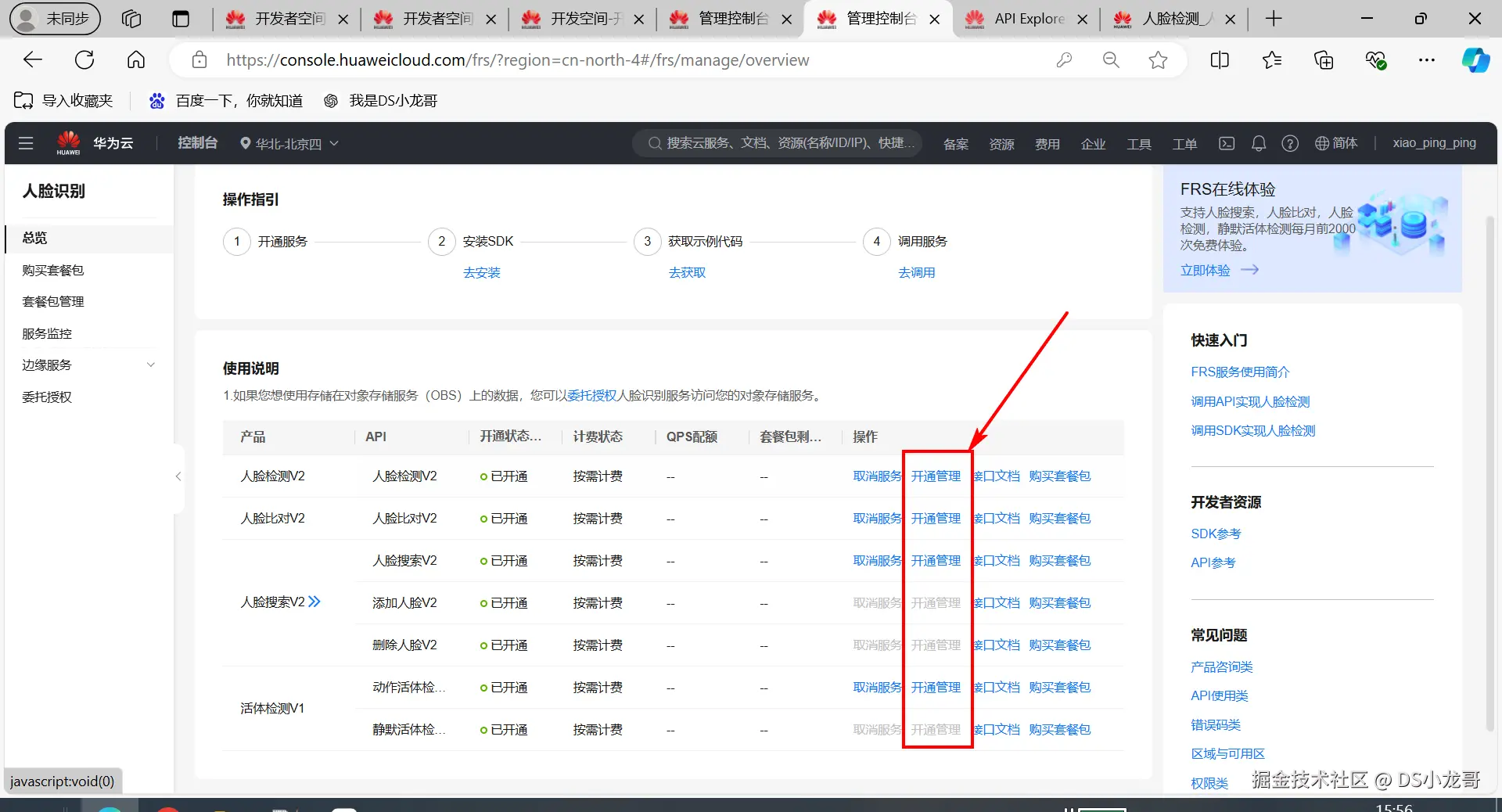The image size is (1502, 812).
Task: Open 套餐包管理 in the sidebar
Action: pos(53,302)
